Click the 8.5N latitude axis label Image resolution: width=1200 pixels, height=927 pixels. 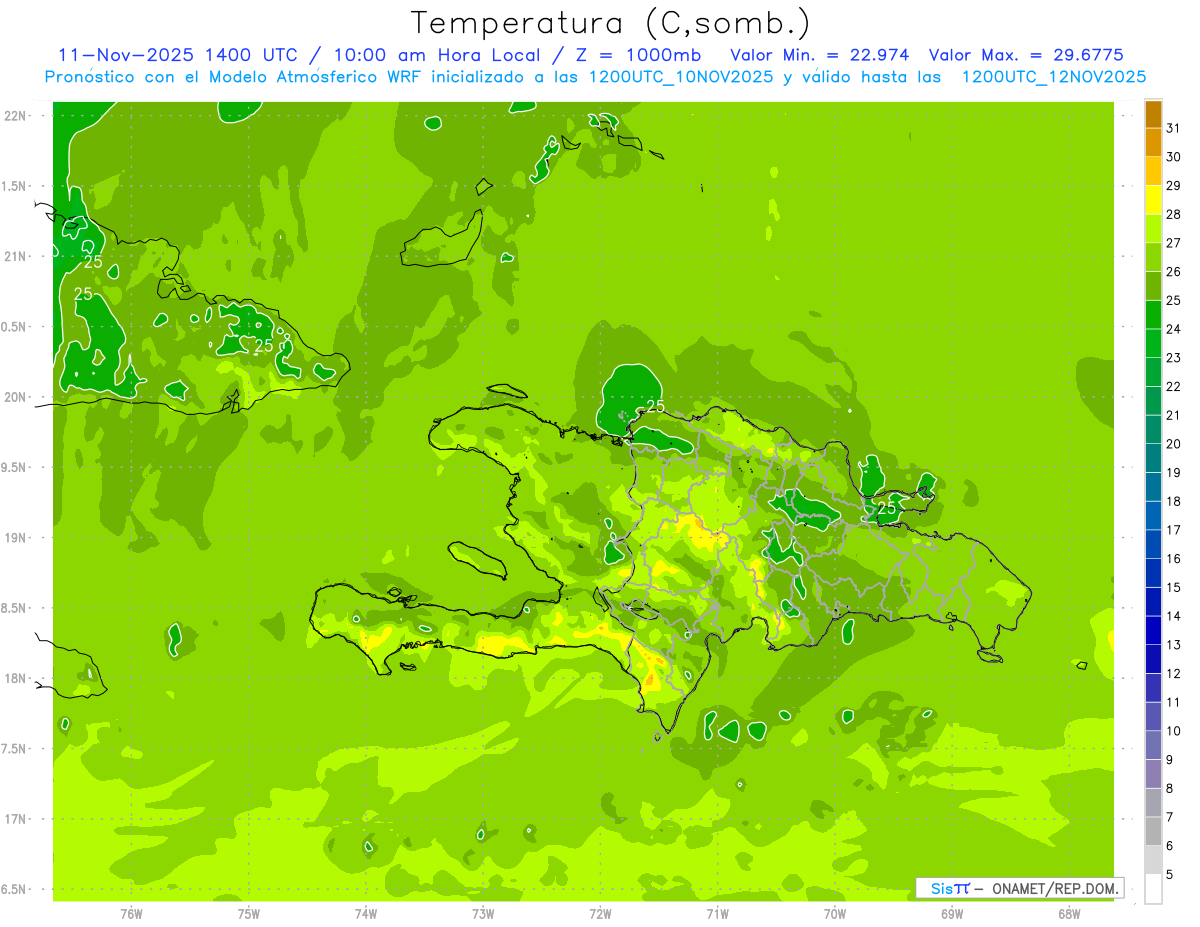point(14,608)
